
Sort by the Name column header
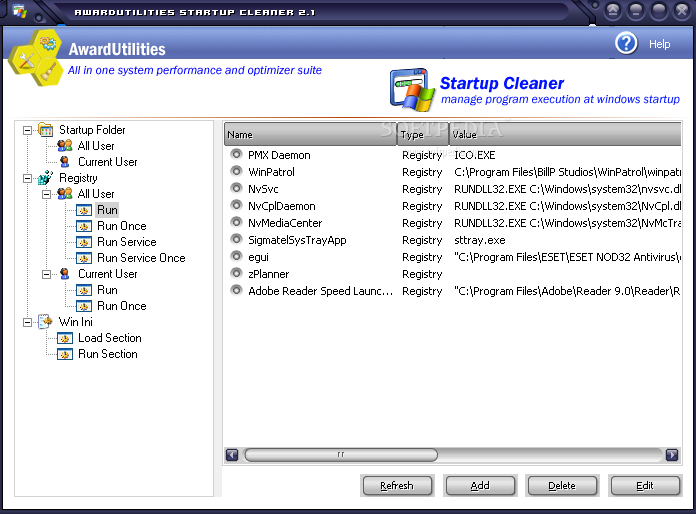point(310,134)
